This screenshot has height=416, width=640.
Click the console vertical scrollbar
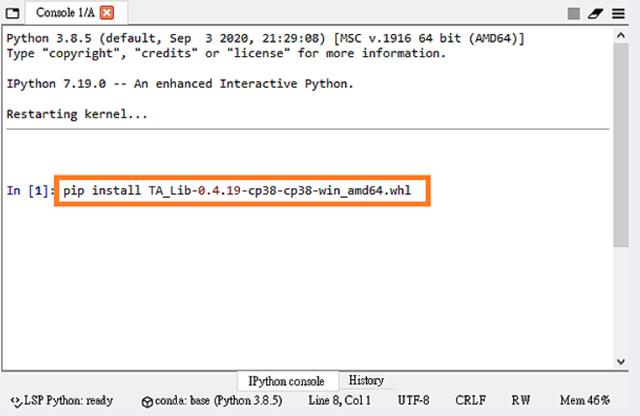coord(620,150)
